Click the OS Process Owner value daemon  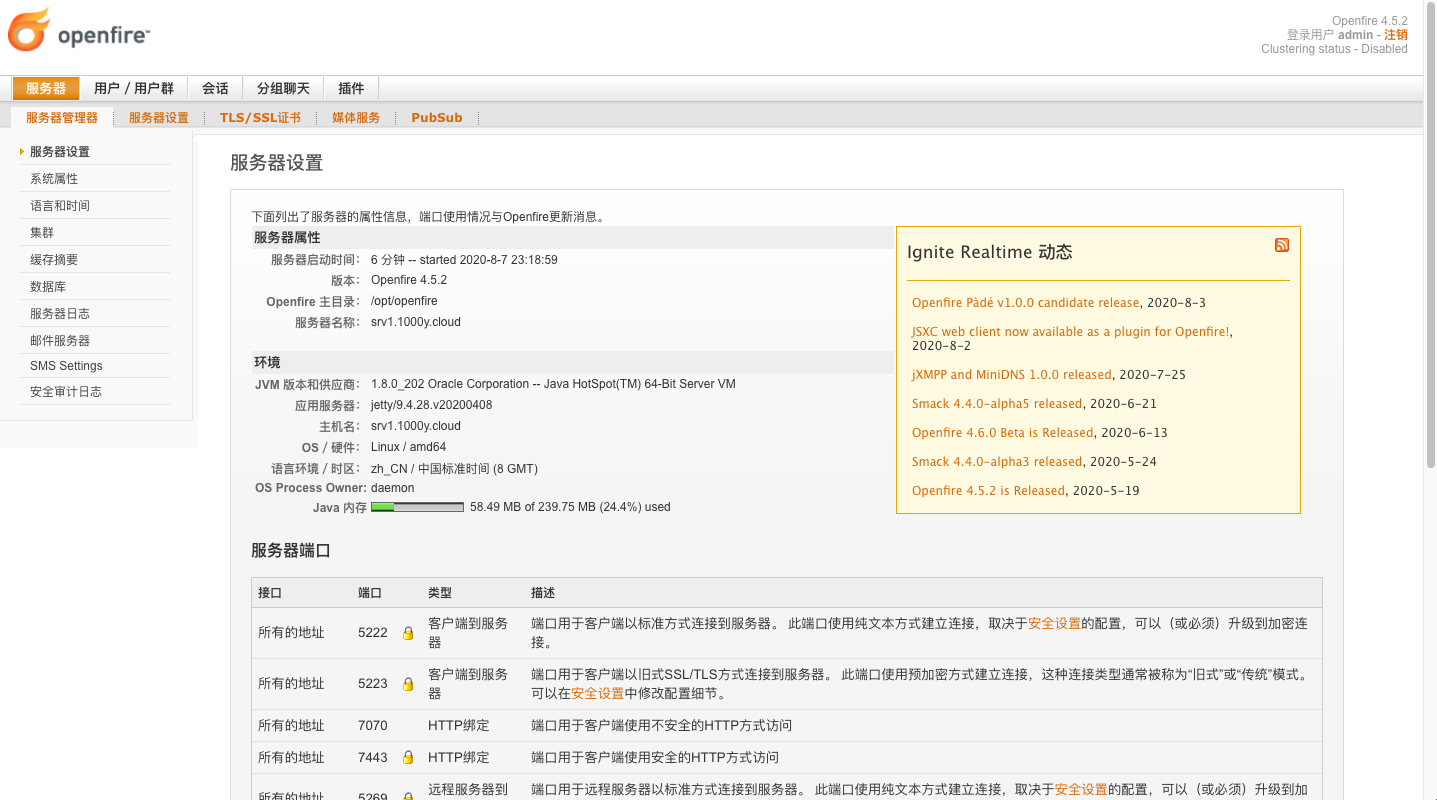tap(392, 488)
